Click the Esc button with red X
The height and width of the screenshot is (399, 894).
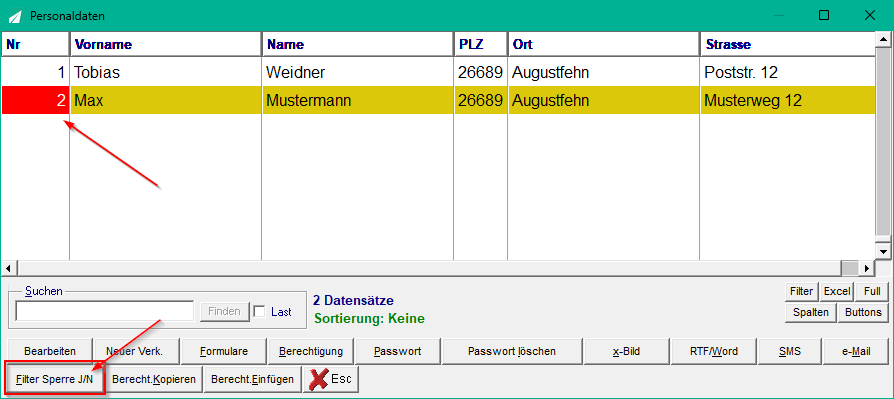click(331, 379)
